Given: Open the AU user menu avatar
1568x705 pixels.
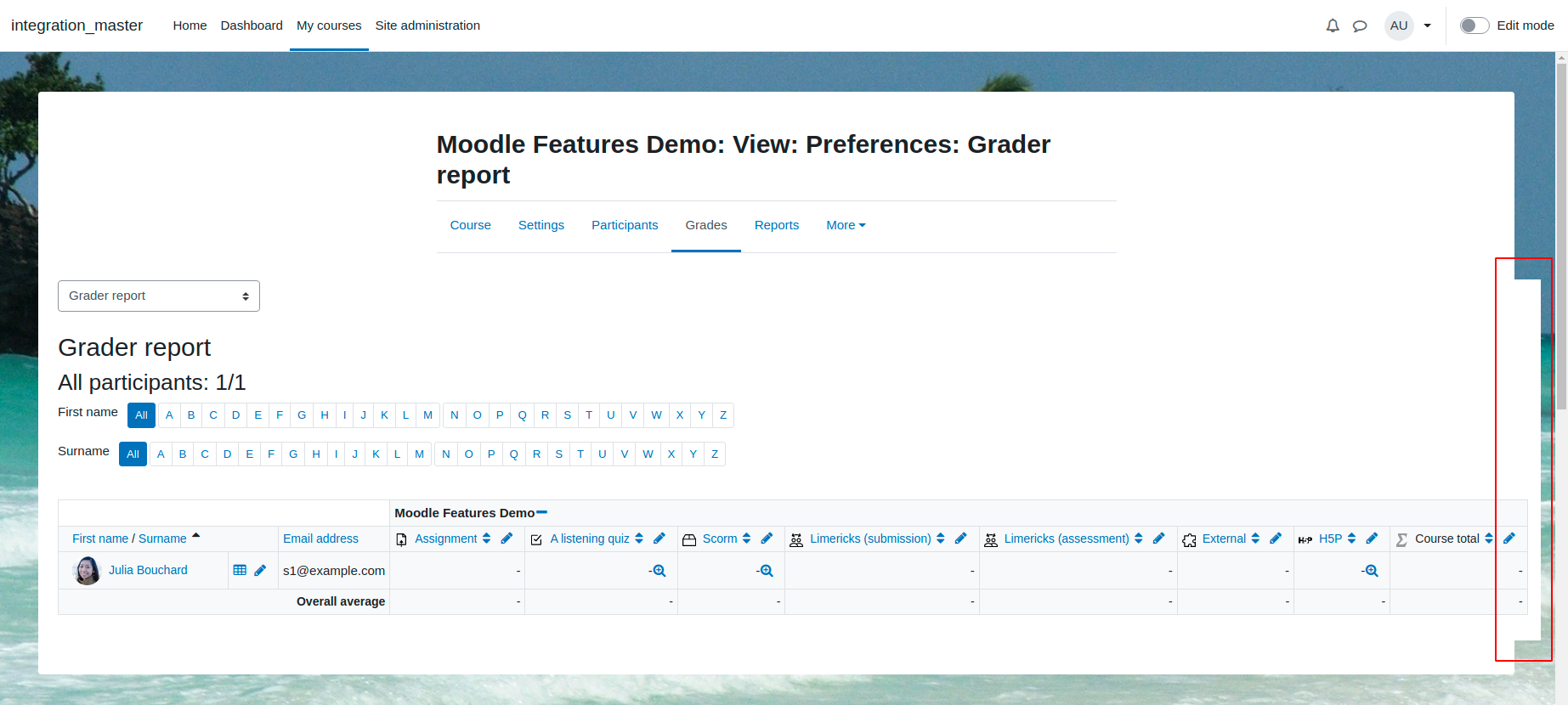Looking at the screenshot, I should pos(1399,25).
